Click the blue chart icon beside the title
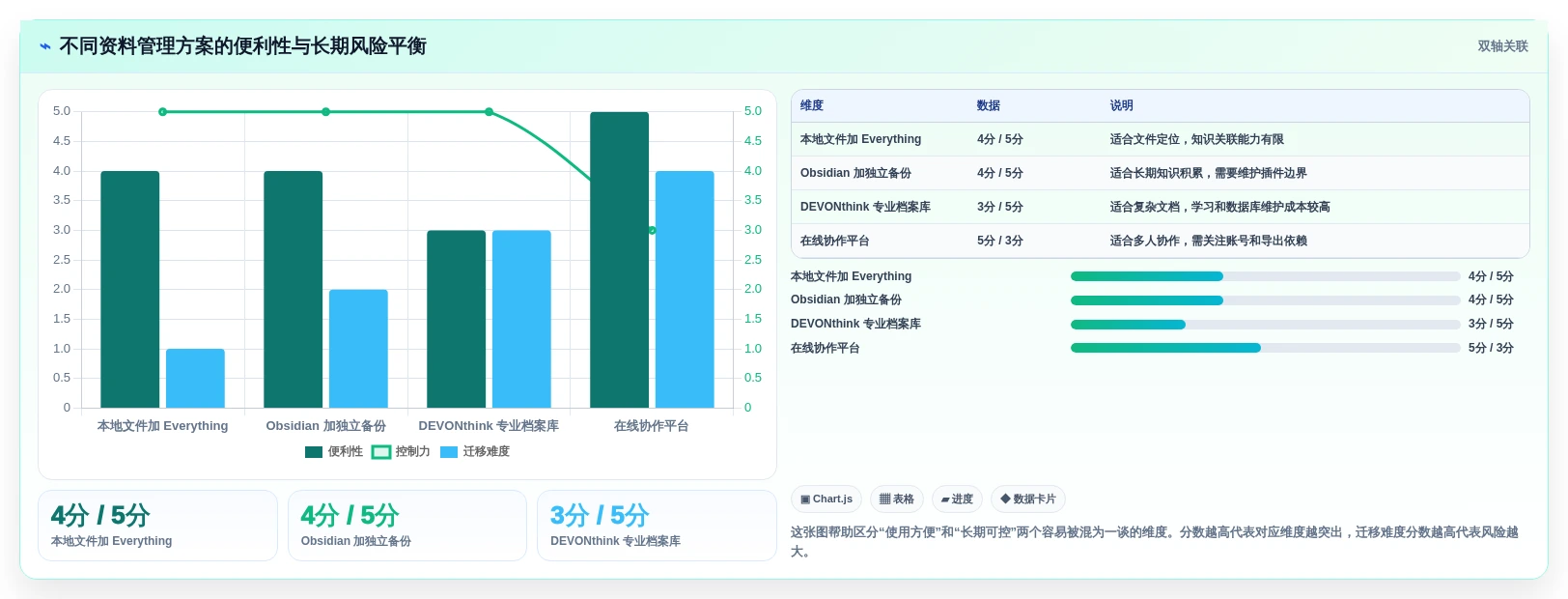 pos(45,46)
